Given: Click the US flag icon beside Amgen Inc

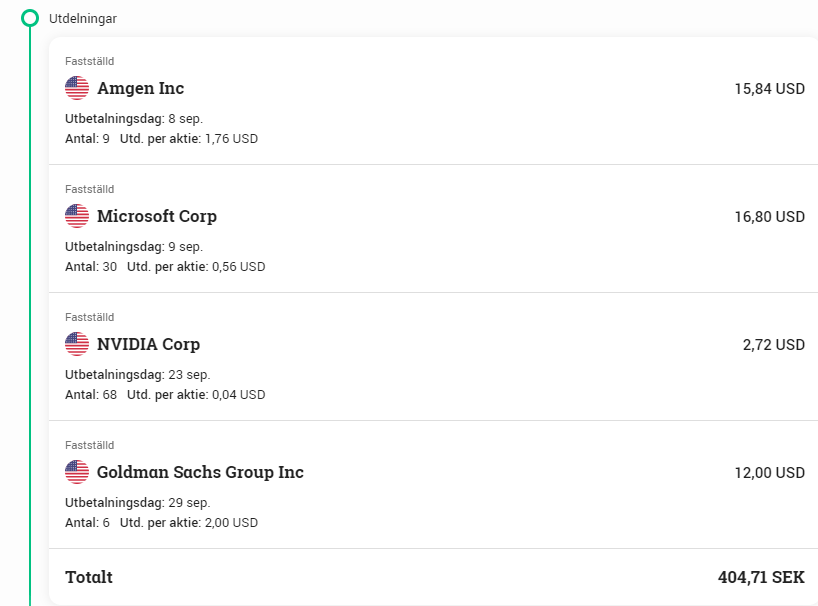Looking at the screenshot, I should (77, 88).
